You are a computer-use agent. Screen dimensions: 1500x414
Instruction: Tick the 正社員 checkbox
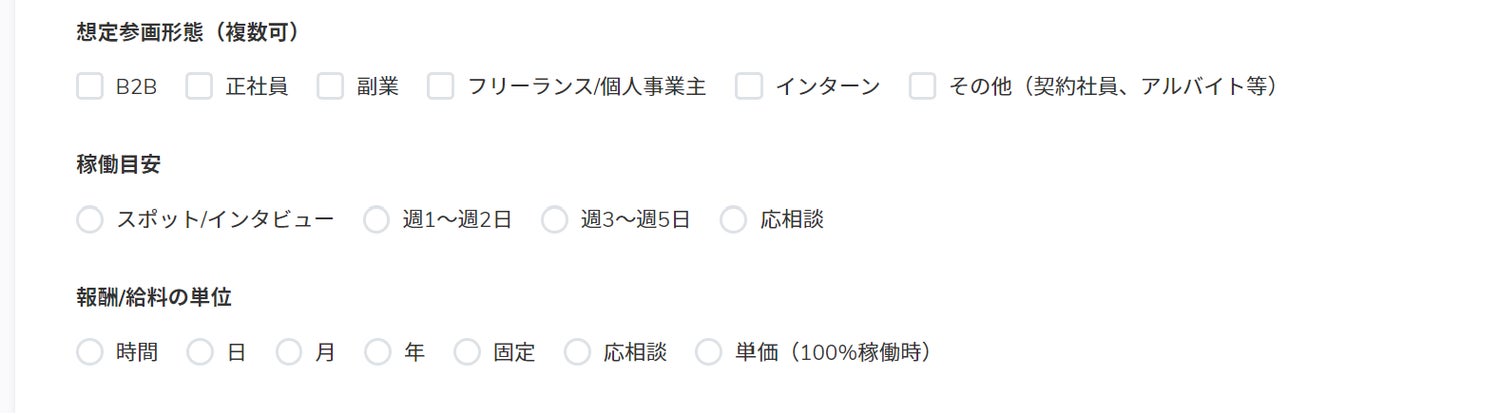coord(199,87)
